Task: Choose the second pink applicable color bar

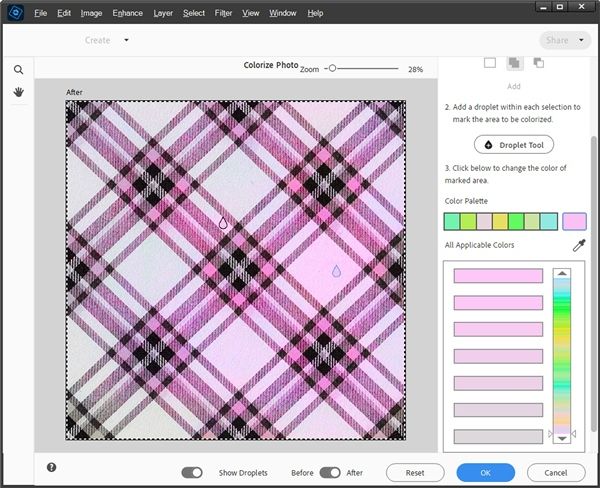Action: coord(498,302)
